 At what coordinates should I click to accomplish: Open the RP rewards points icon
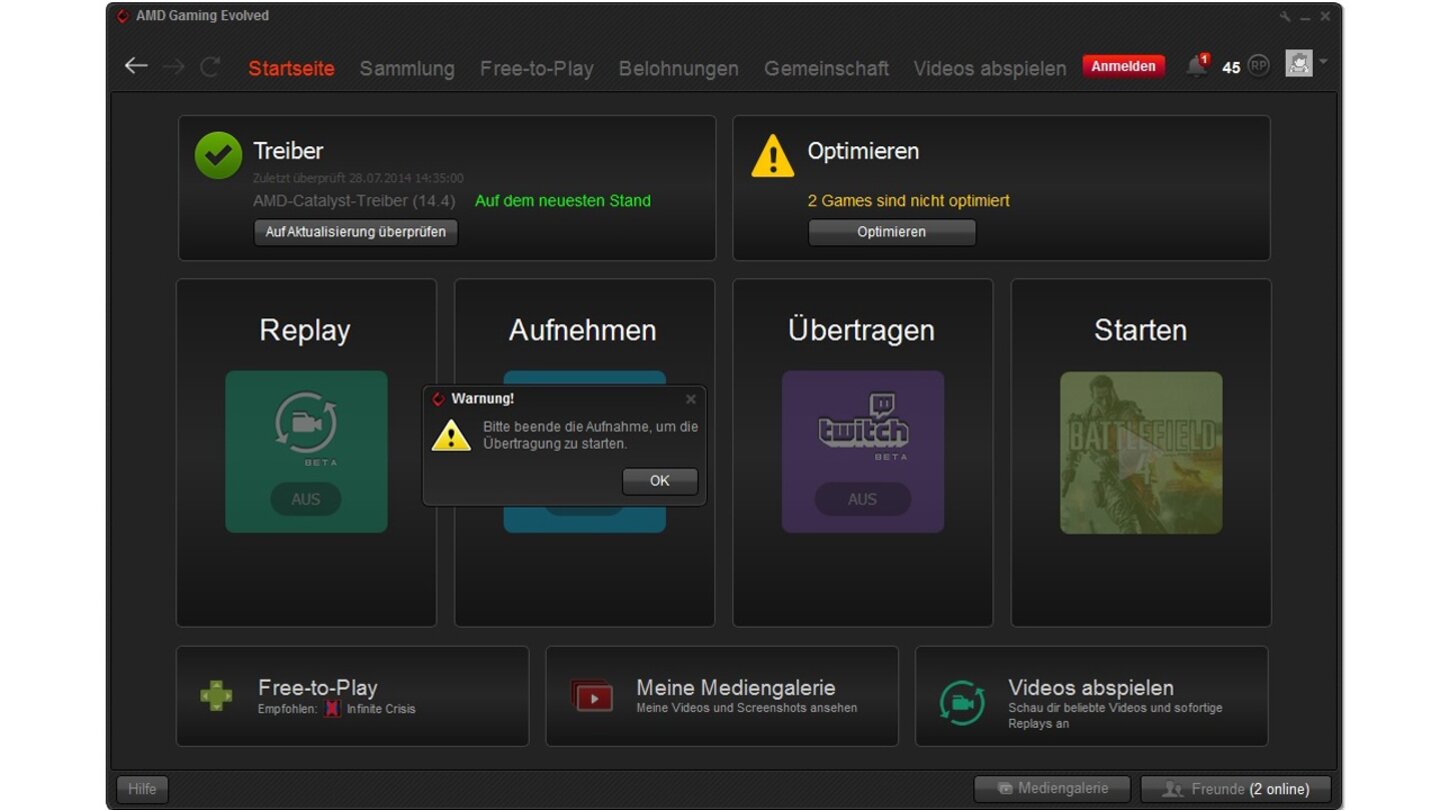click(1258, 66)
